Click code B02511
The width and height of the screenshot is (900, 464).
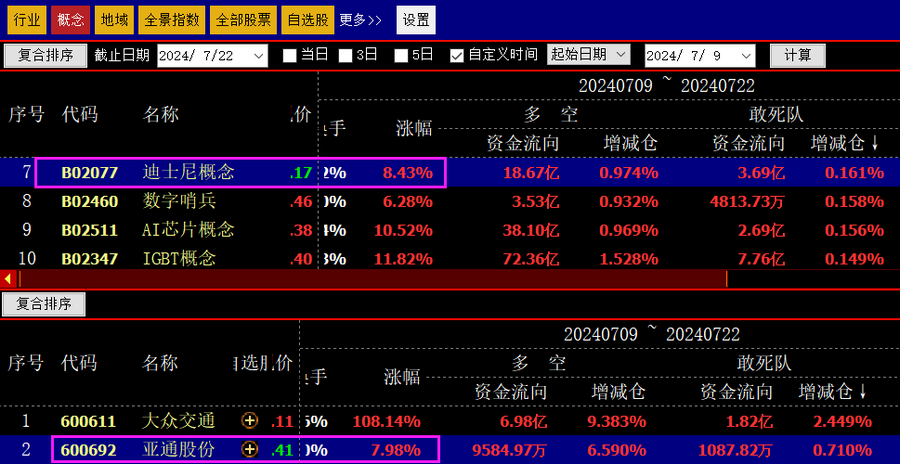(90, 230)
